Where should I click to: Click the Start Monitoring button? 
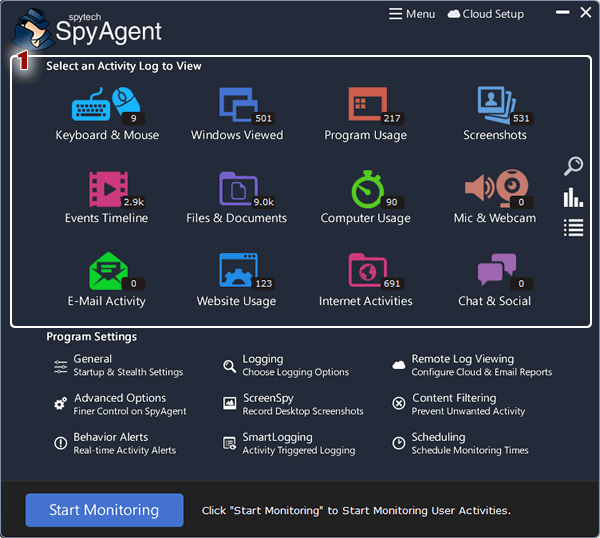coord(104,510)
